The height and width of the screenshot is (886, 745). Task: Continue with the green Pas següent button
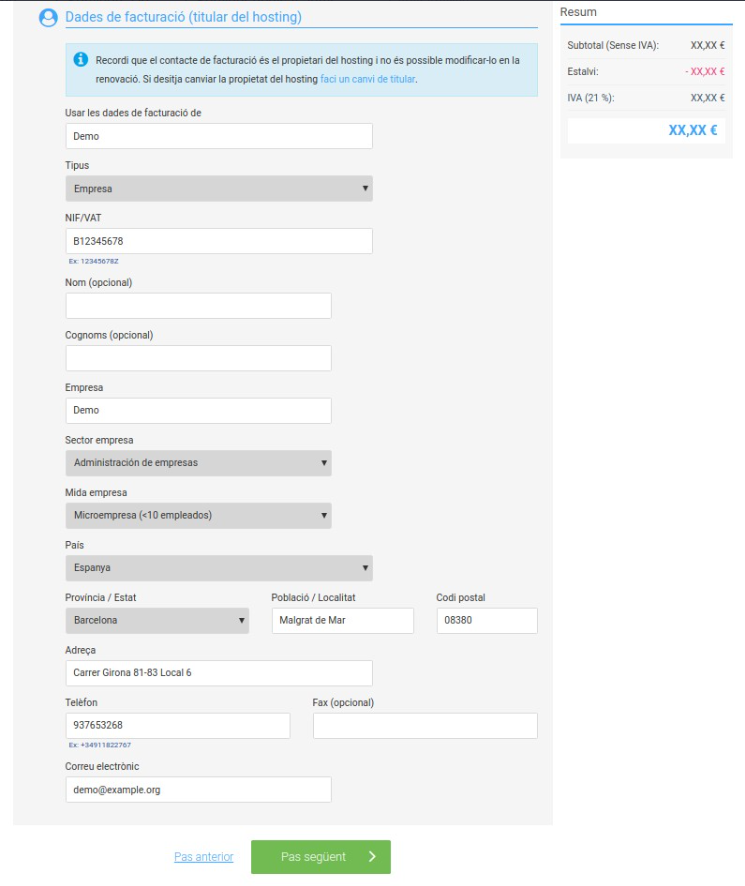[320, 857]
